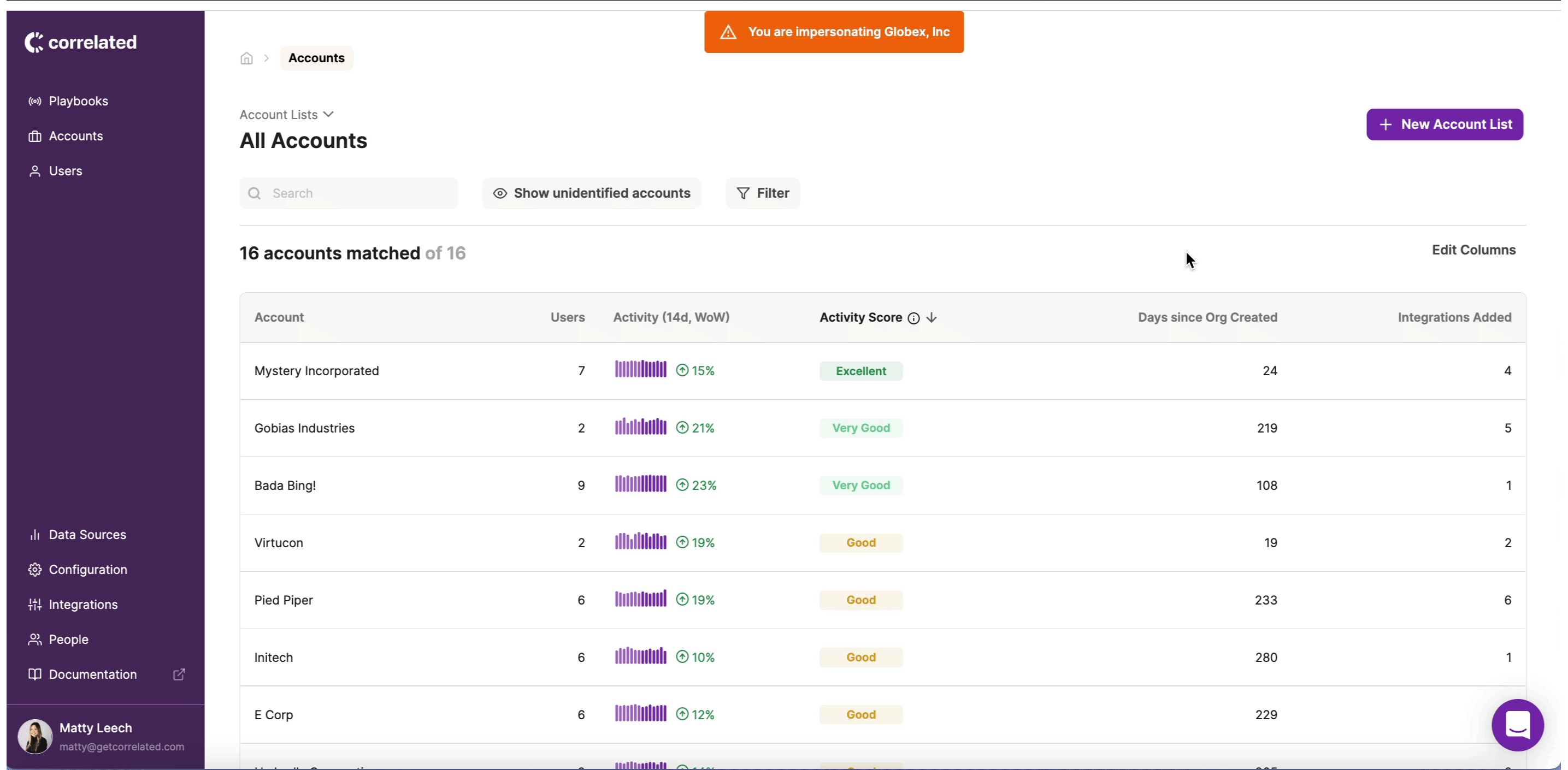1568x770 pixels.
Task: Sort by Days since Org Created
Action: click(1207, 317)
